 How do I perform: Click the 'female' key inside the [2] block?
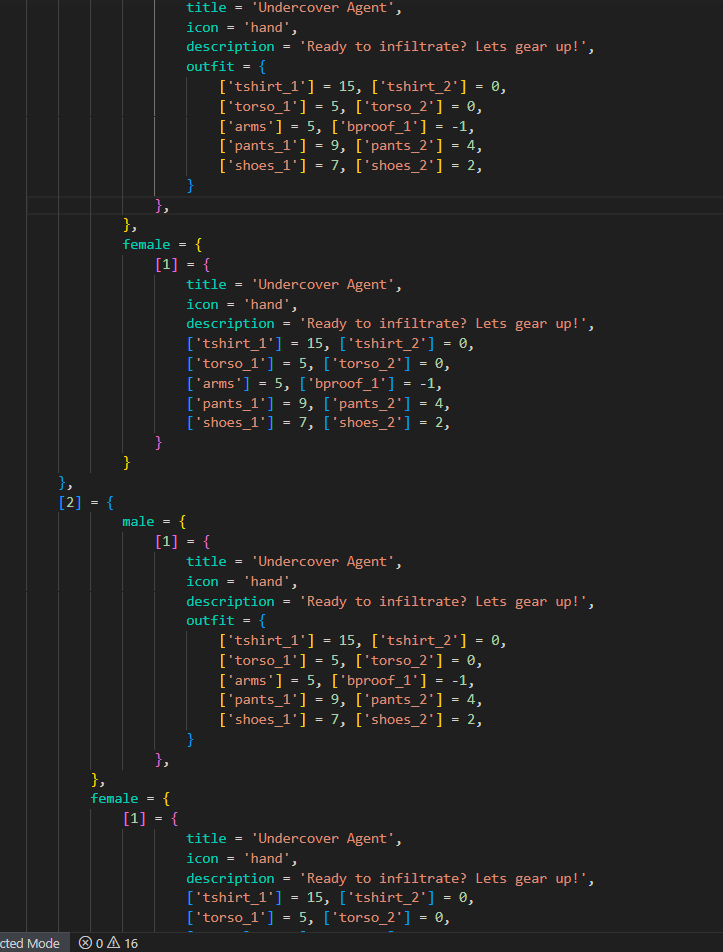tap(114, 798)
